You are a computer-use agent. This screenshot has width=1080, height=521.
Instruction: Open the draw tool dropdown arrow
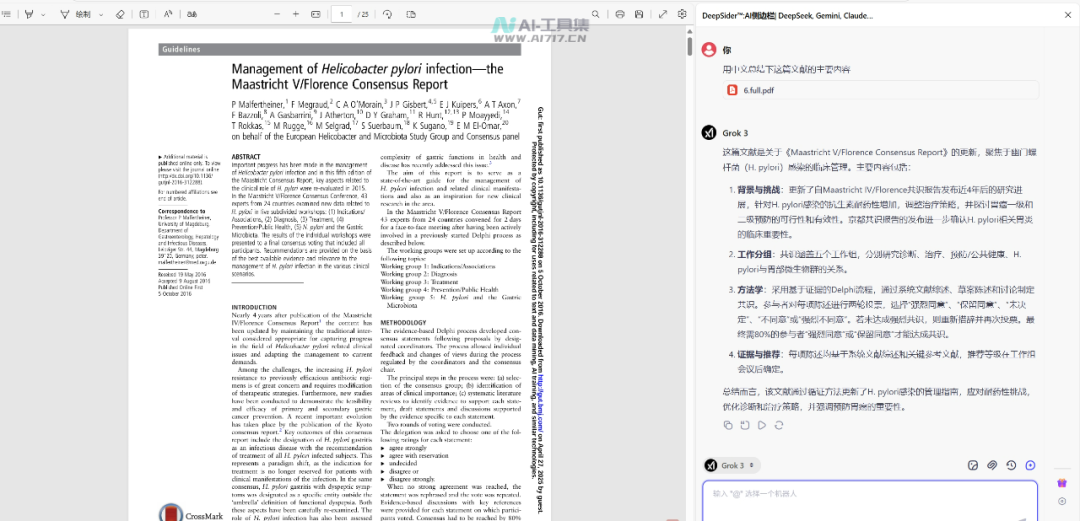click(x=98, y=15)
